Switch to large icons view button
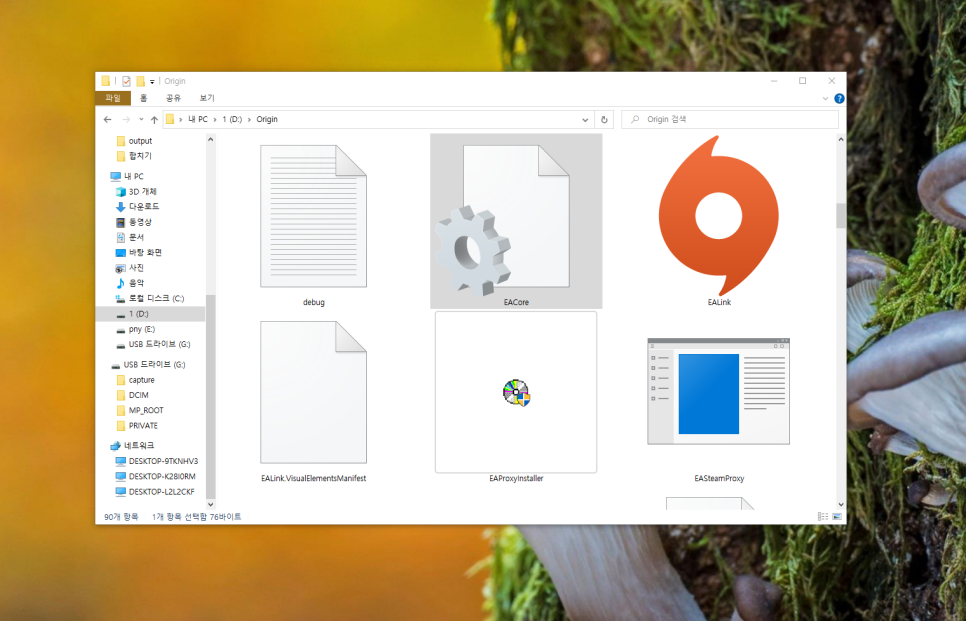Viewport: 966px width, 621px height. tap(837, 516)
